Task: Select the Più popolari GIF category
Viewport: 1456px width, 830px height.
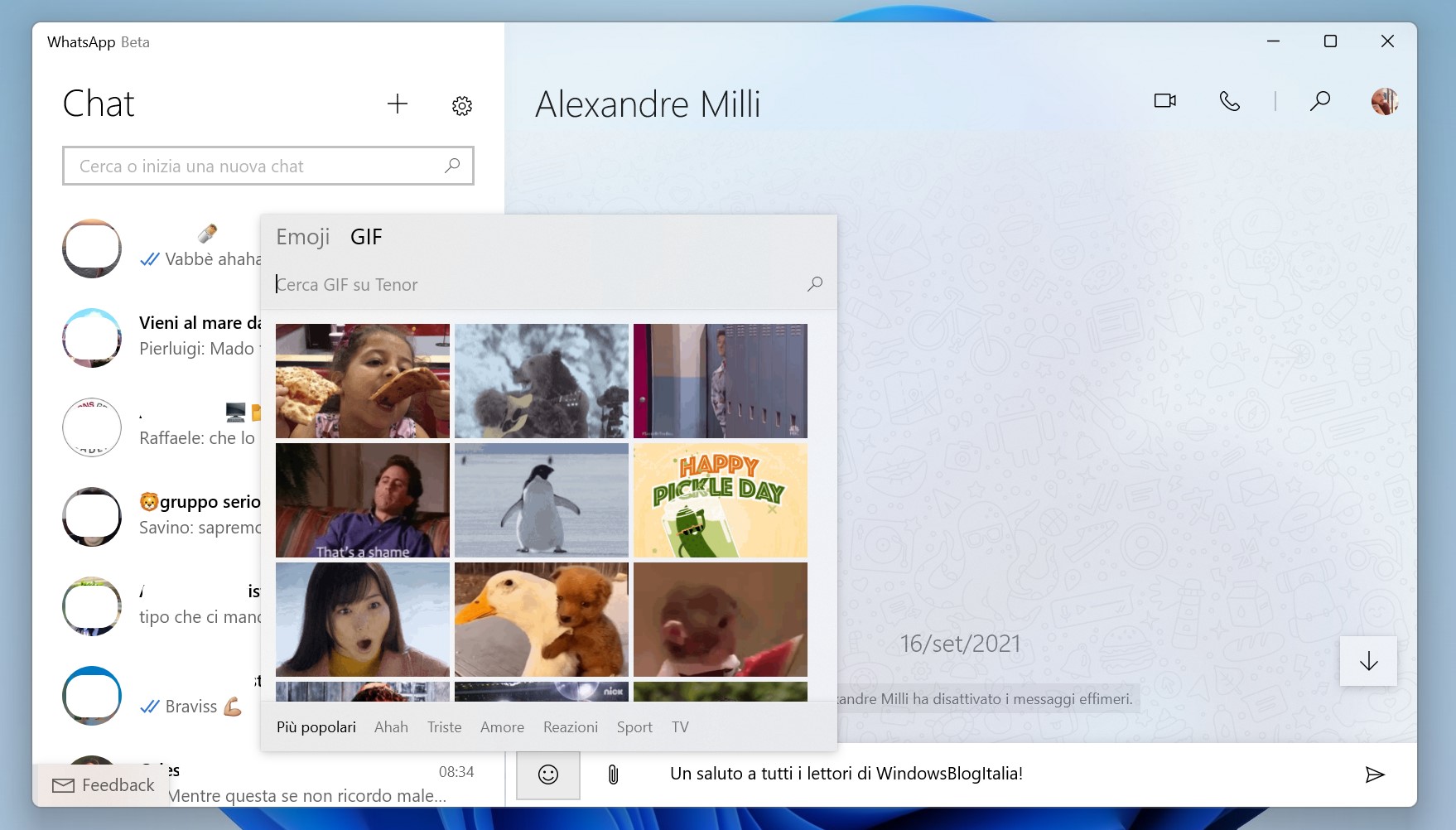Action: (x=316, y=727)
